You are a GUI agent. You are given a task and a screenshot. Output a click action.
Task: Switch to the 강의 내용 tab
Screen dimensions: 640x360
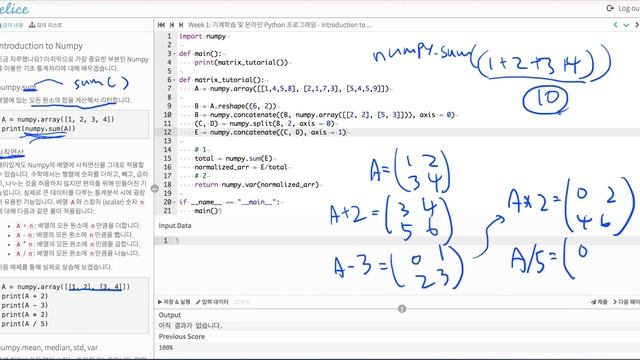[x=11, y=25]
